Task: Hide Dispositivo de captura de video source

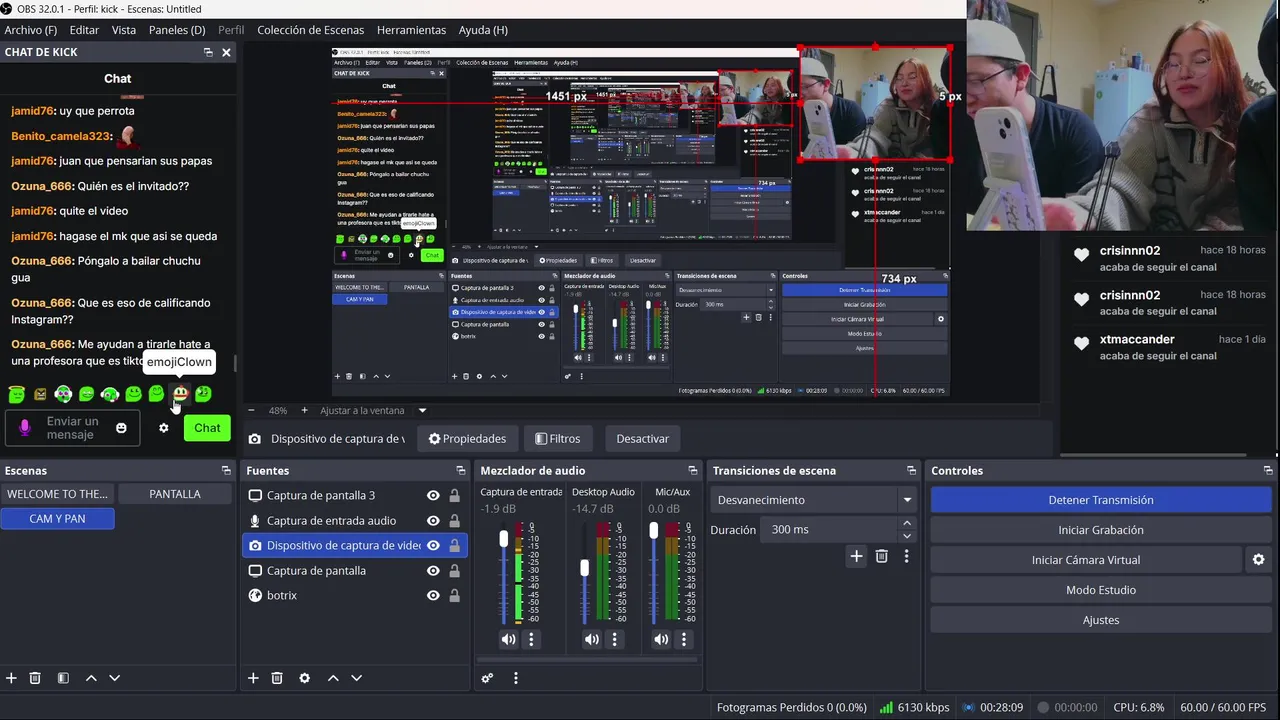Action: click(x=433, y=545)
